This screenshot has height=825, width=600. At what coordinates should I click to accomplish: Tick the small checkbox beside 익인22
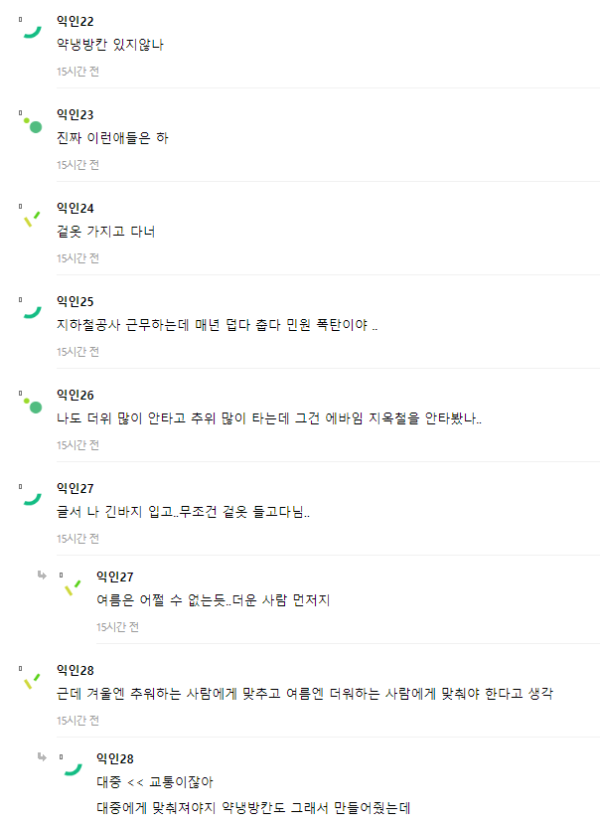[x=21, y=19]
